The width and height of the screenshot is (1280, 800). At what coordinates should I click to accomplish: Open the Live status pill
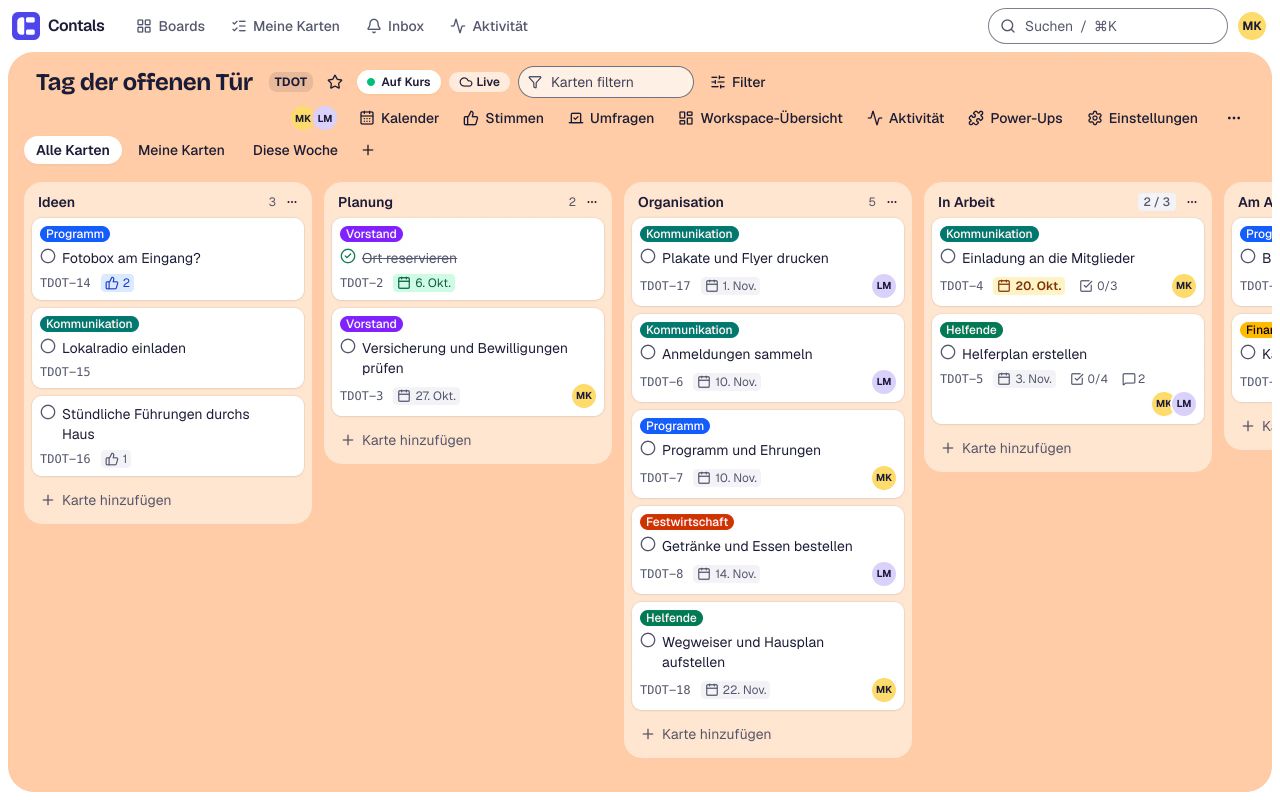(x=480, y=82)
